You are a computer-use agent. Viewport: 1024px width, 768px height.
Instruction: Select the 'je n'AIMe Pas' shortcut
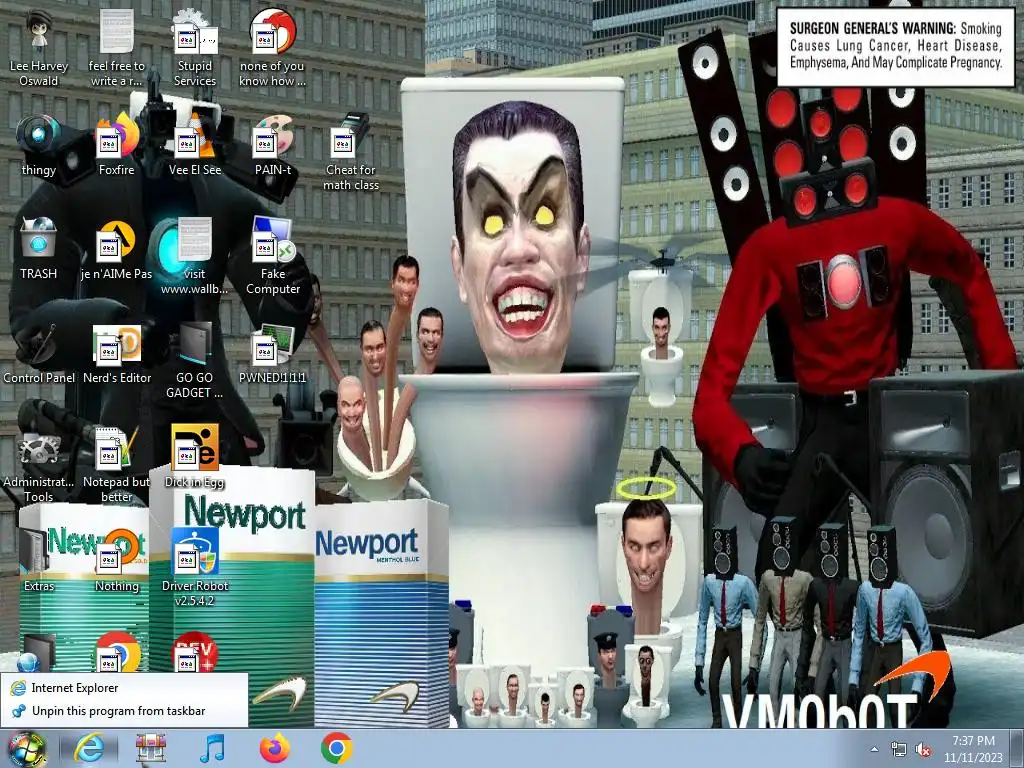tap(116, 249)
